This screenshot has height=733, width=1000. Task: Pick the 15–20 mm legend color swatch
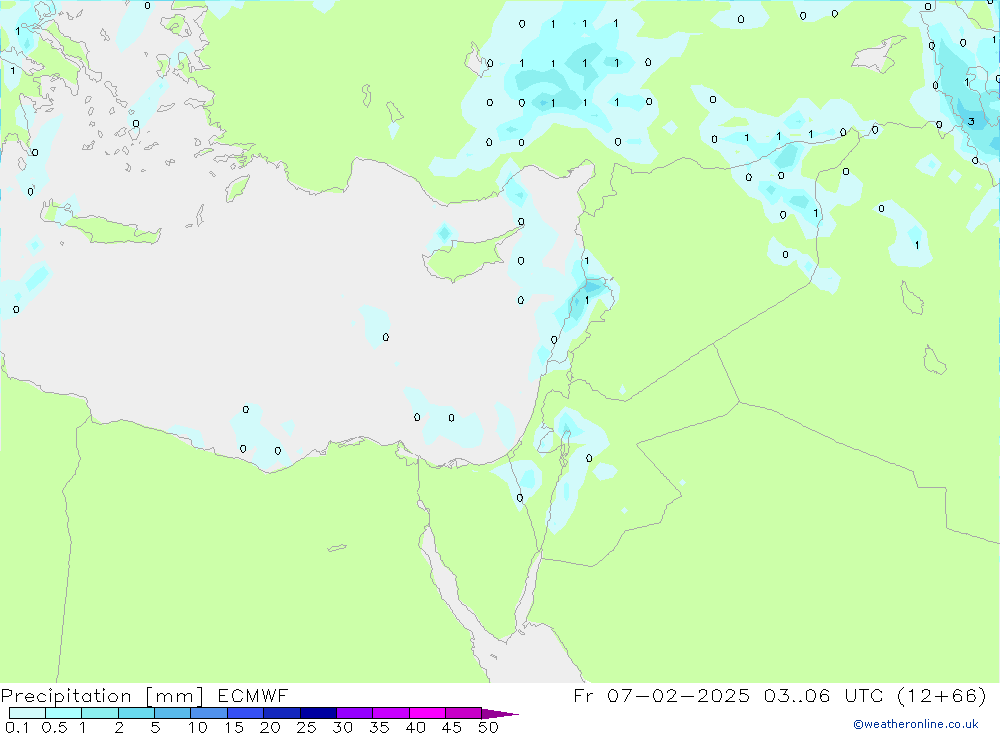click(246, 713)
